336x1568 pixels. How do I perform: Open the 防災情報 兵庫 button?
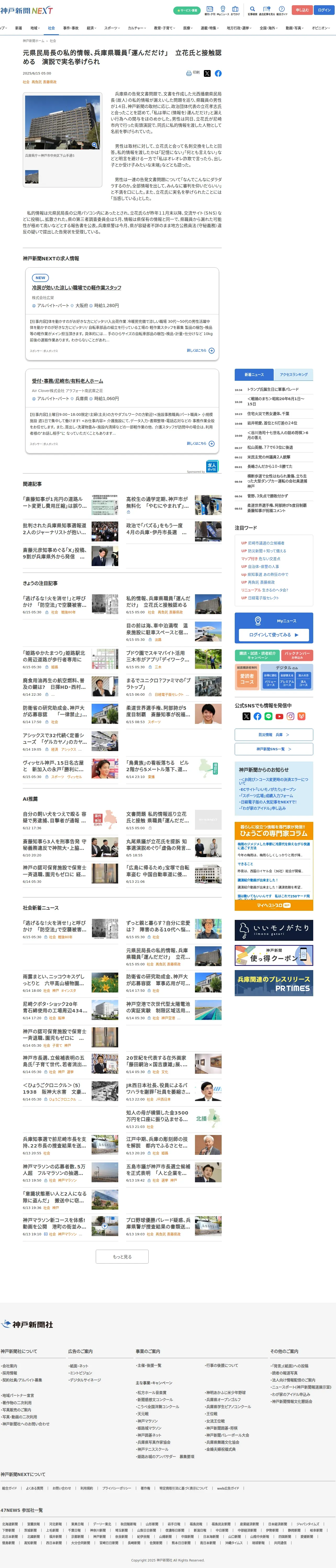click(274, 735)
